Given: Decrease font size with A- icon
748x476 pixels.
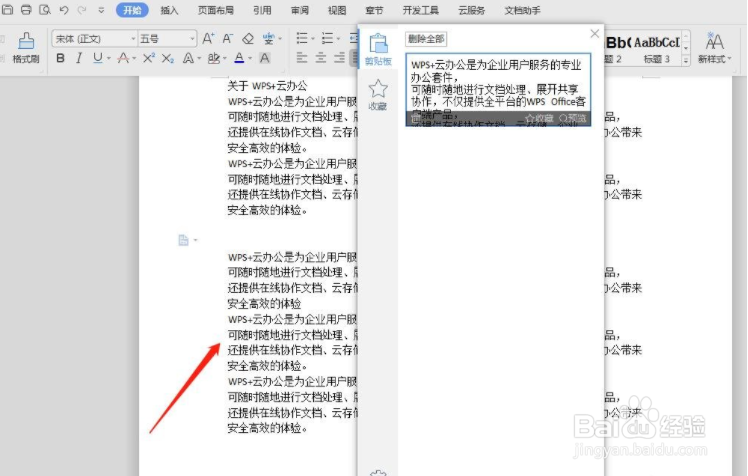Looking at the screenshot, I should click(228, 39).
